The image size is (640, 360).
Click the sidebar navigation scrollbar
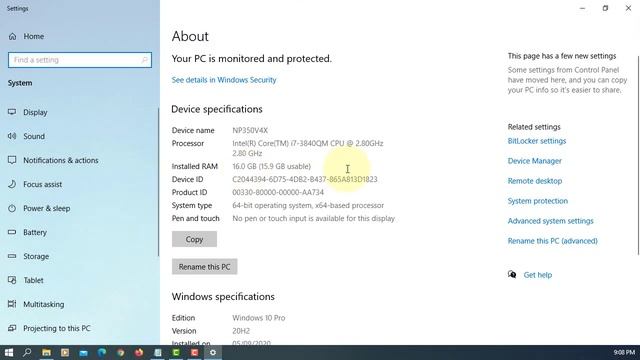point(158,182)
